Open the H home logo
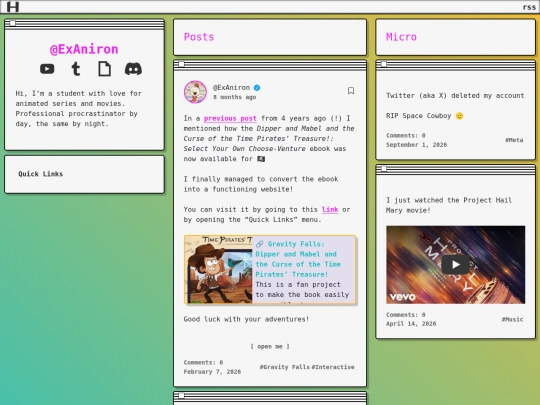 (13, 7)
